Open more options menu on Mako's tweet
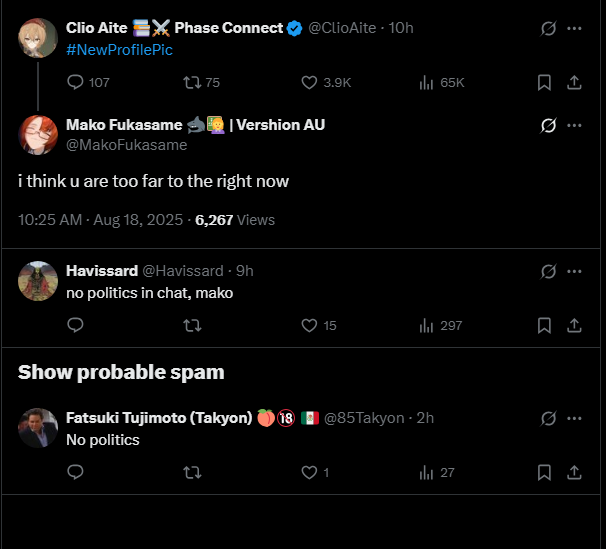606x549 pixels. pyautogui.click(x=574, y=126)
